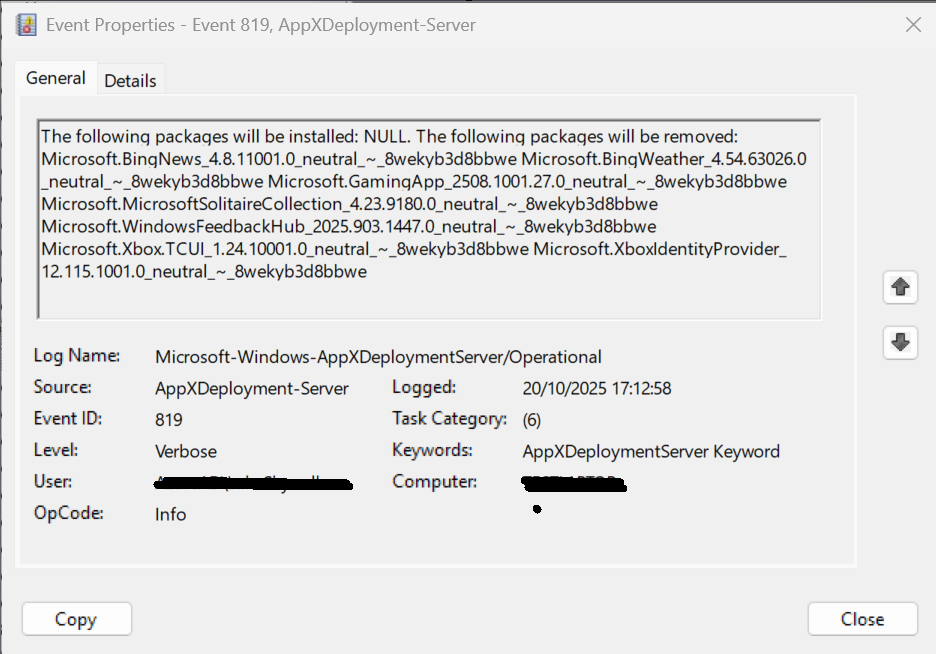Click the Log Name value text
The image size is (936, 654).
tap(378, 357)
